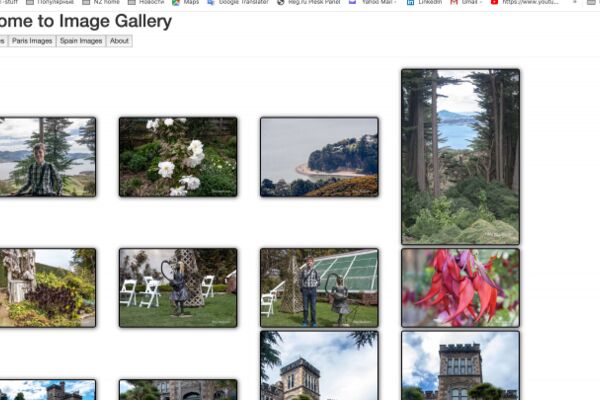Open the castle tower with cloudy sky photo

(319, 366)
